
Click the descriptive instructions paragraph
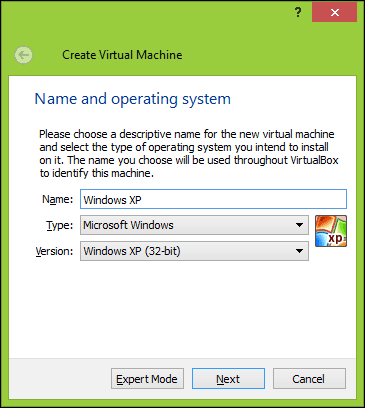click(x=189, y=153)
